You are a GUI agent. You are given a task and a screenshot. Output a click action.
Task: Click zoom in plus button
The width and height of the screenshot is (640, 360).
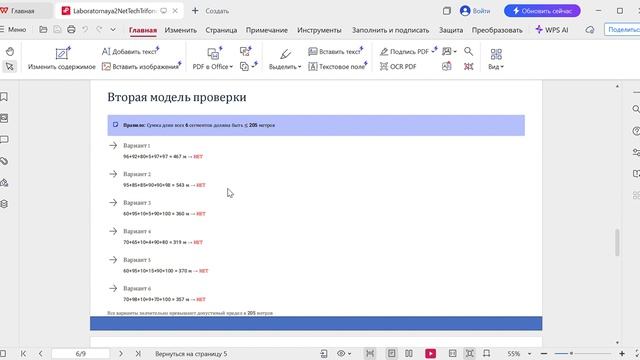click(x=622, y=353)
